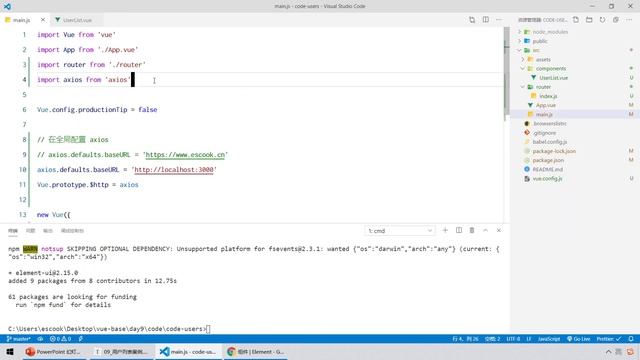The height and width of the screenshot is (360, 640).
Task: Open explorer views and more actions menu
Action: pos(629,20)
